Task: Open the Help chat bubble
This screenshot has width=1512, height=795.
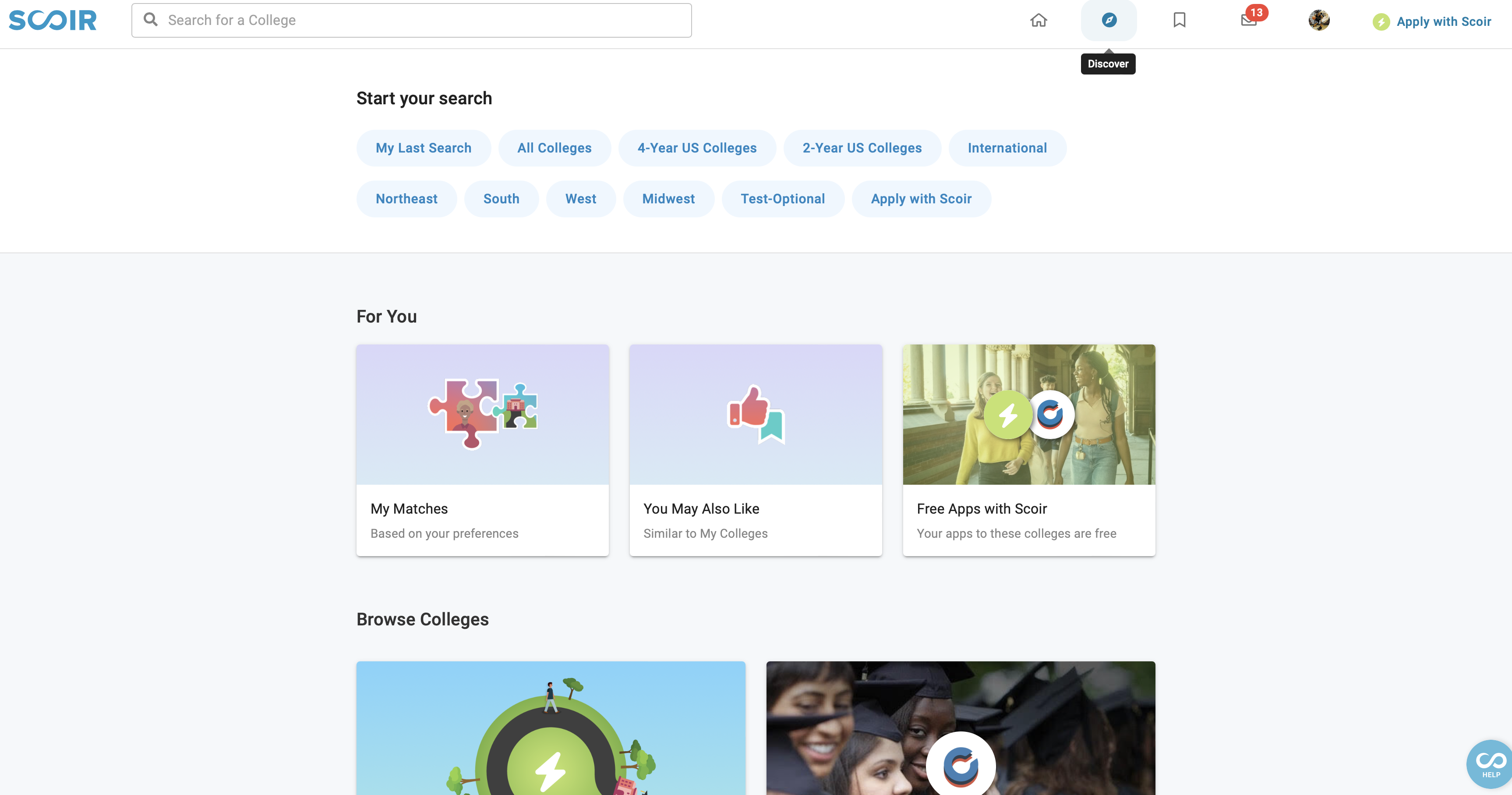Action: click(1490, 764)
